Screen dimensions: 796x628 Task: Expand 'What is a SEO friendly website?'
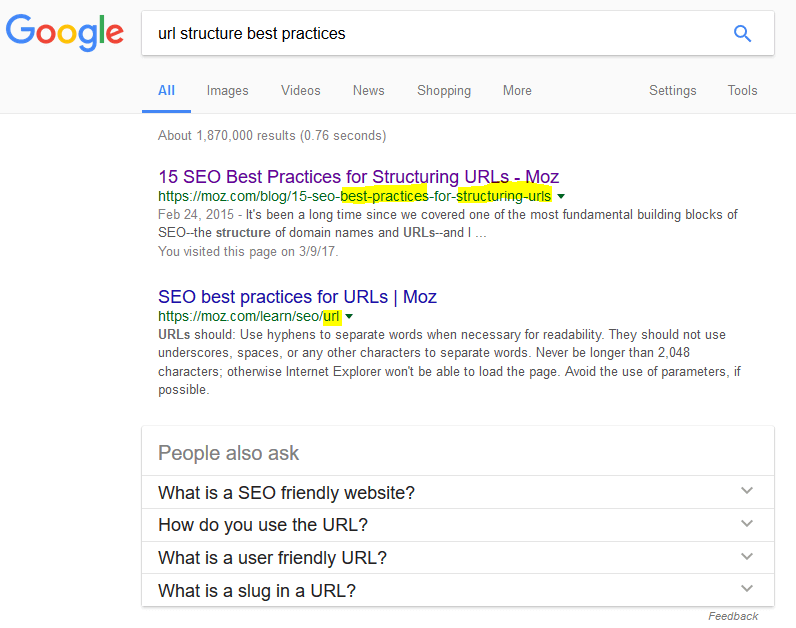click(458, 492)
